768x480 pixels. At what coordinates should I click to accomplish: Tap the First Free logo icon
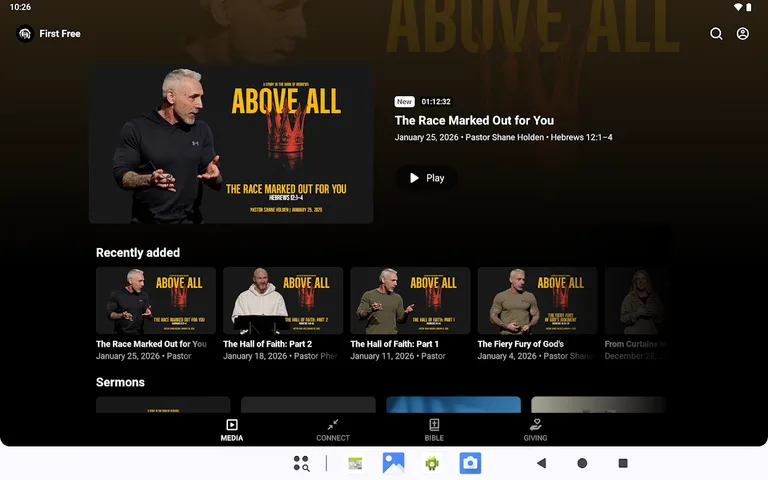click(x=25, y=34)
